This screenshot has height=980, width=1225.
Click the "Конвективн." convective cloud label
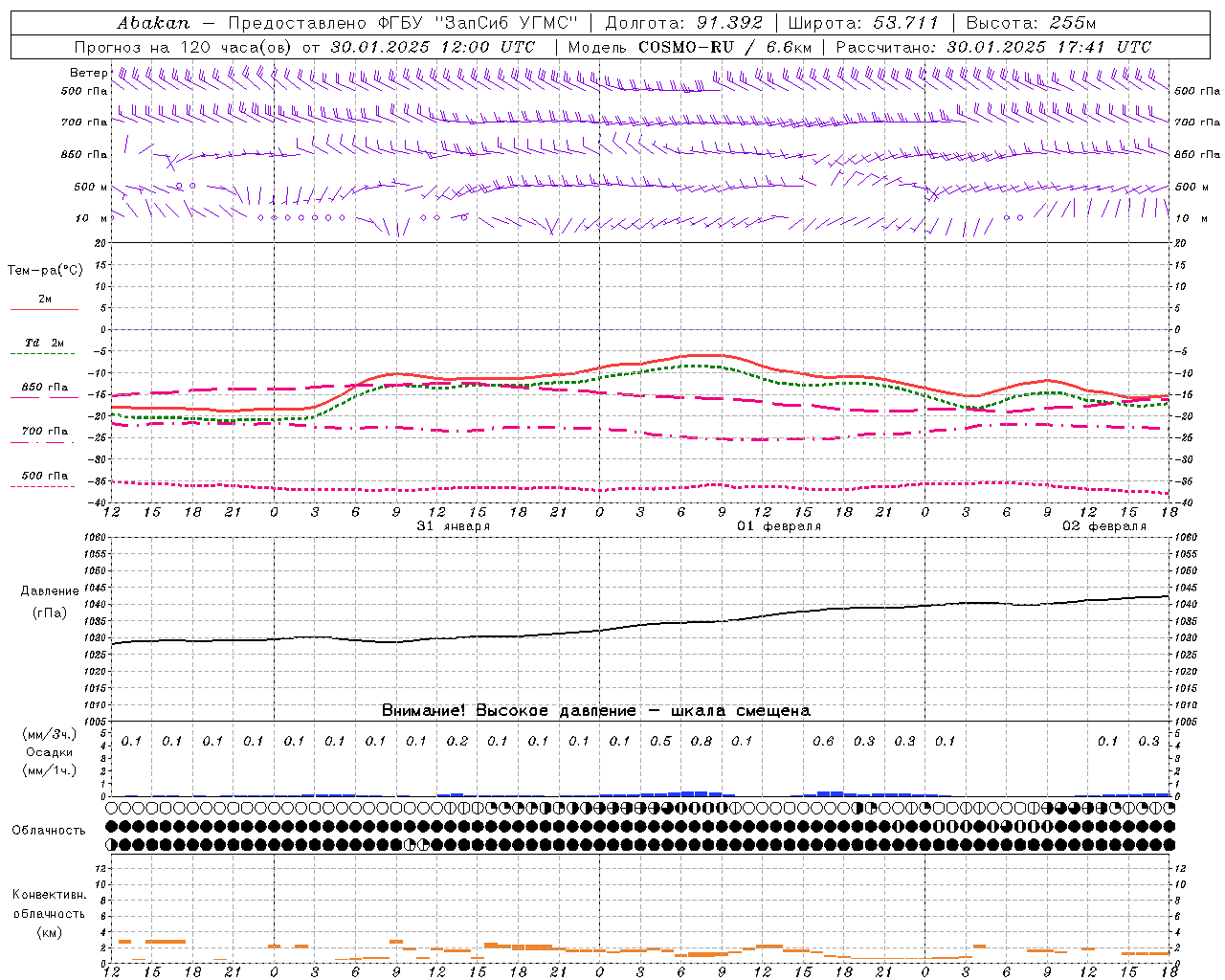tap(49, 895)
